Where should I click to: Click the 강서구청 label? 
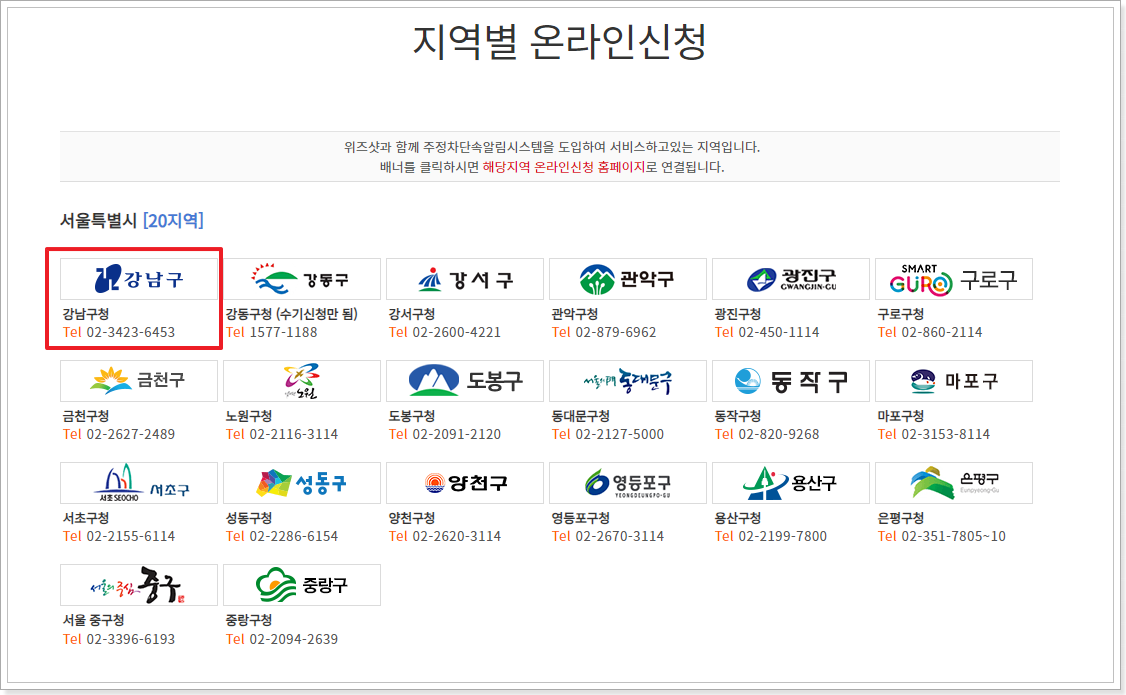tap(411, 314)
